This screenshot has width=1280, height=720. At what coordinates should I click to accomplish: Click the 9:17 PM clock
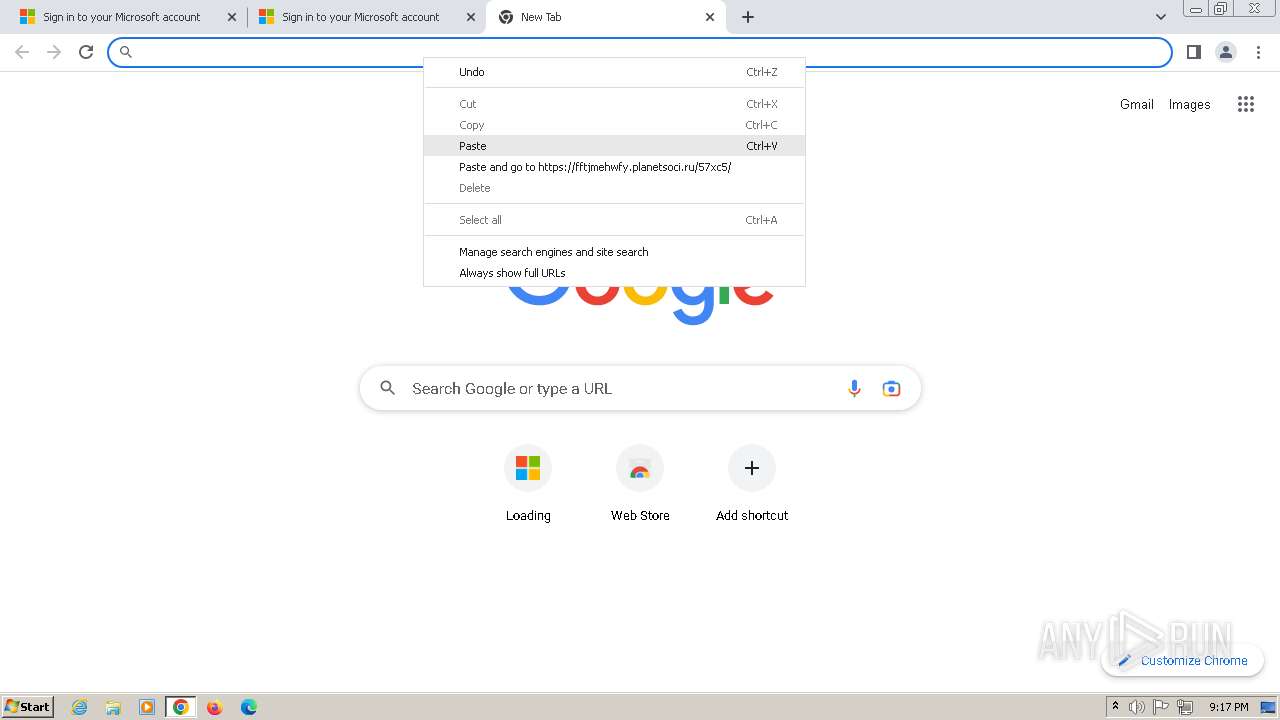[1229, 707]
